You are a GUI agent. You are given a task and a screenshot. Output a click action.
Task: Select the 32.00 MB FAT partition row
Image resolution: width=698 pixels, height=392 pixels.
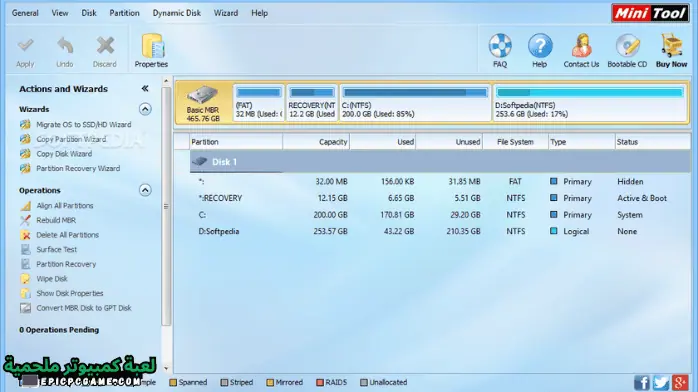pos(440,182)
